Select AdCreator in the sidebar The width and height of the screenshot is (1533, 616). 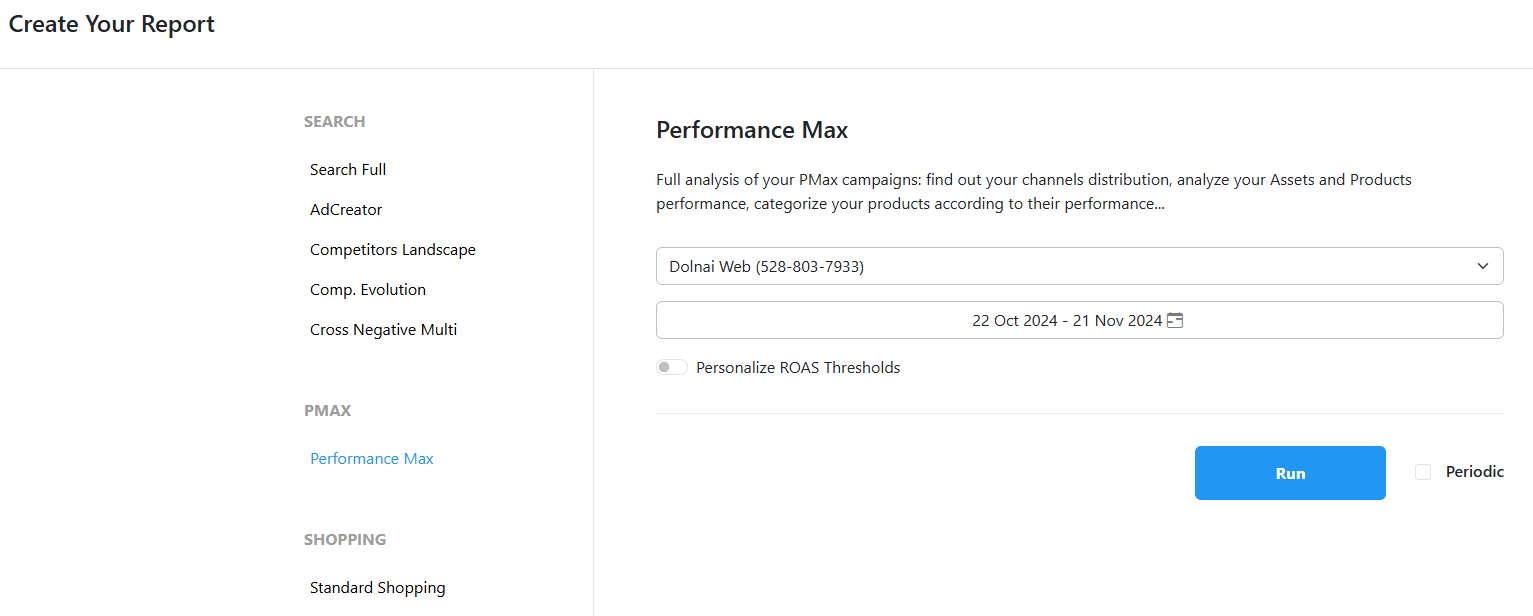click(x=346, y=210)
